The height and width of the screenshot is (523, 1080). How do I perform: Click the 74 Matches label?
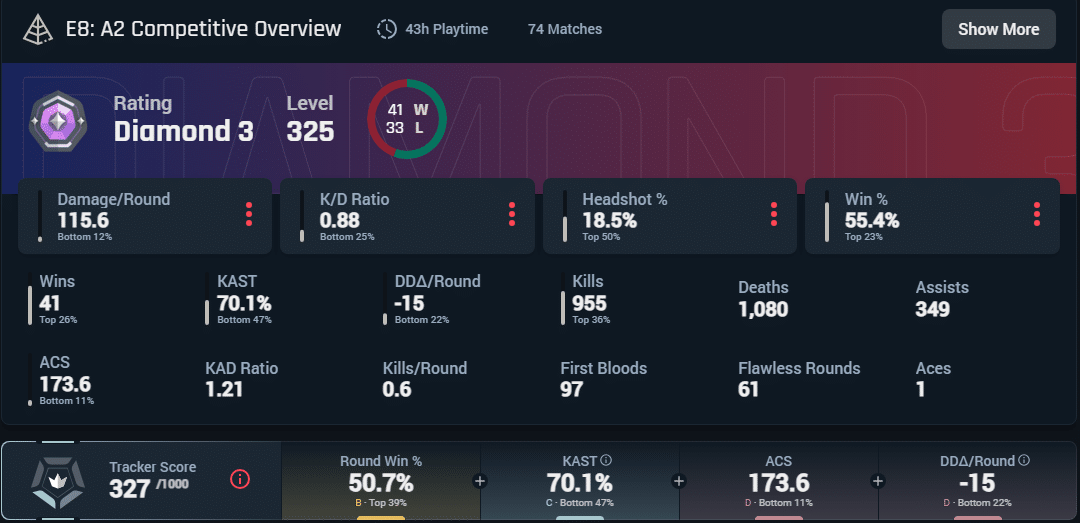point(565,30)
